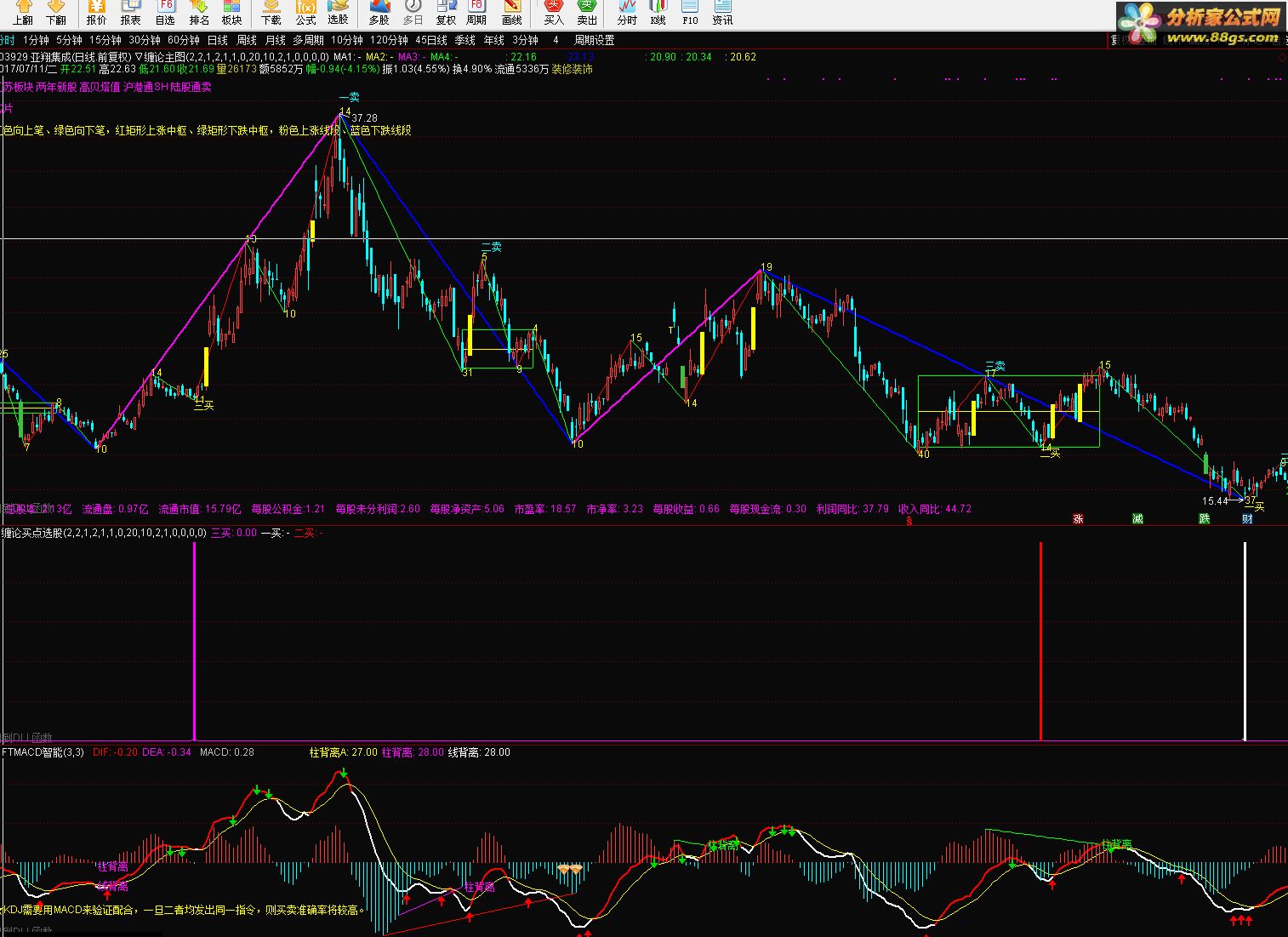
Task: Click the 柱背离A: 27.00 readout
Action: tap(343, 752)
